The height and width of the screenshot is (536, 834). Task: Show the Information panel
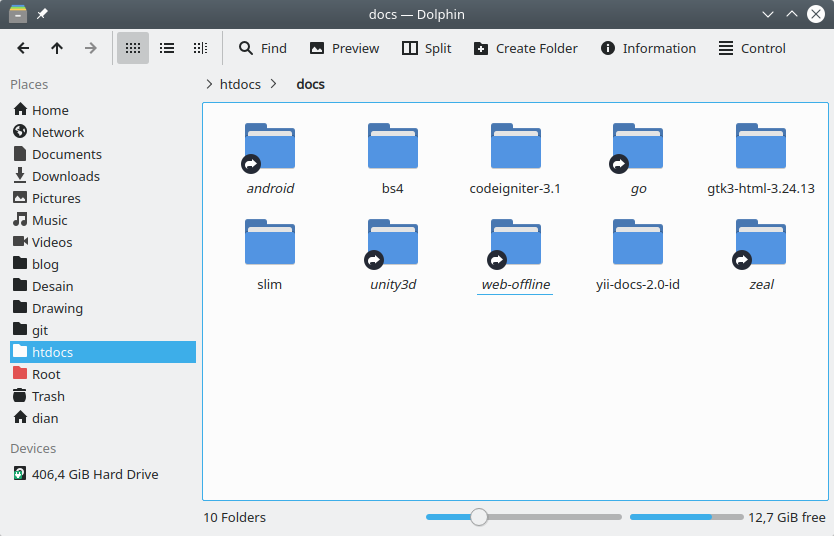[x=648, y=48]
